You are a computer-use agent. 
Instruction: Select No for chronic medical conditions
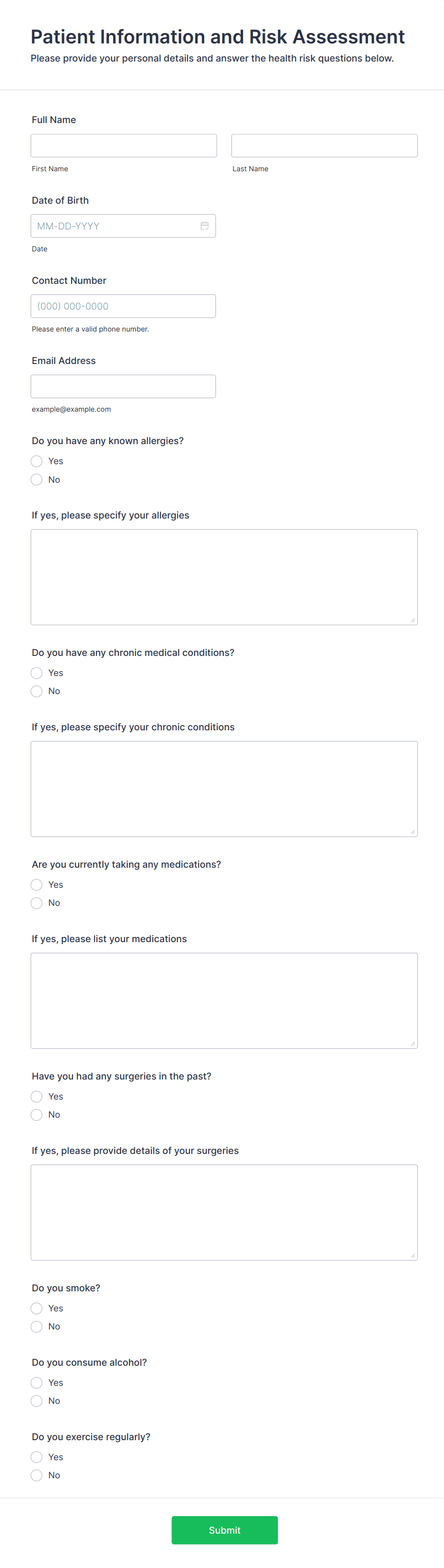pos(37,691)
